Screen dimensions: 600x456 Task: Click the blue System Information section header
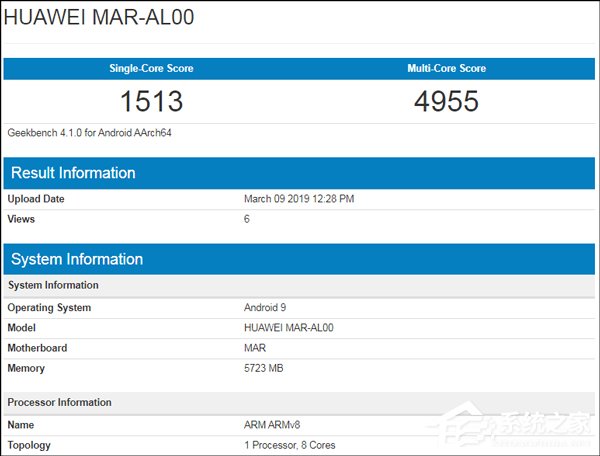point(77,259)
